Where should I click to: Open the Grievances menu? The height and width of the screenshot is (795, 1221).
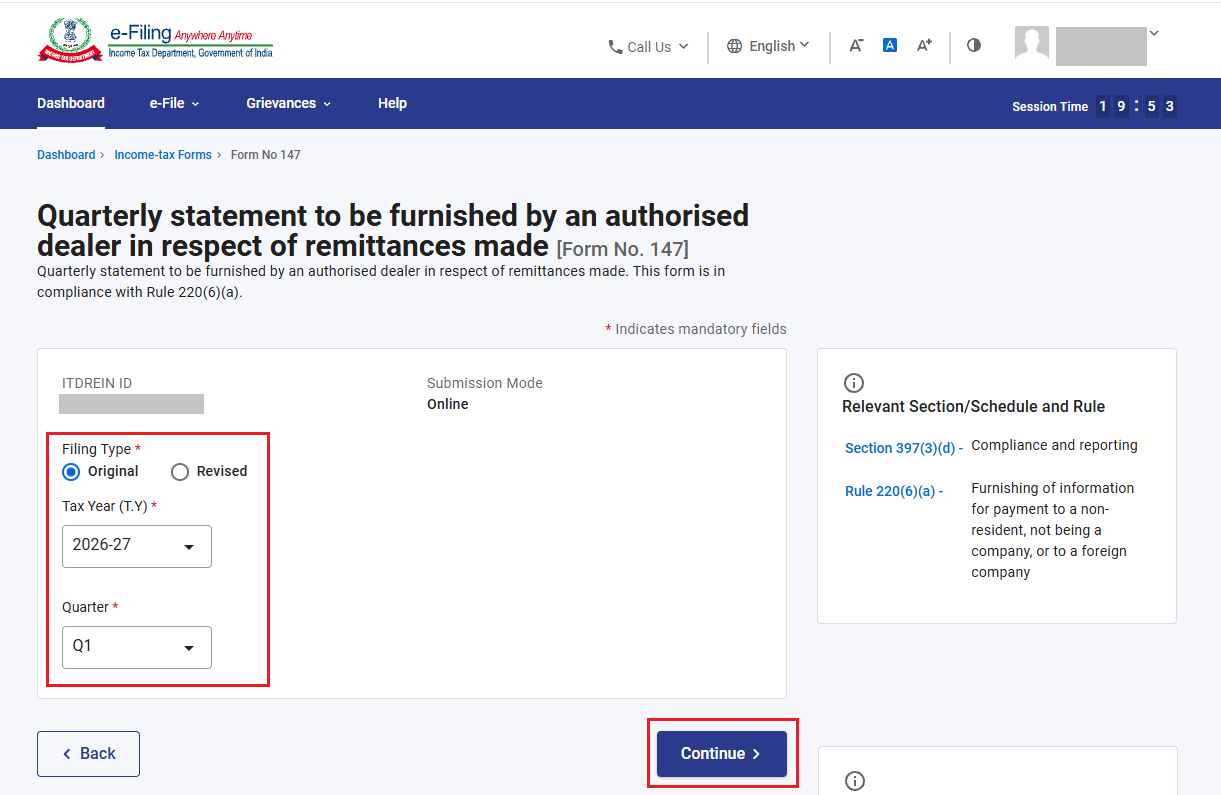click(x=288, y=103)
